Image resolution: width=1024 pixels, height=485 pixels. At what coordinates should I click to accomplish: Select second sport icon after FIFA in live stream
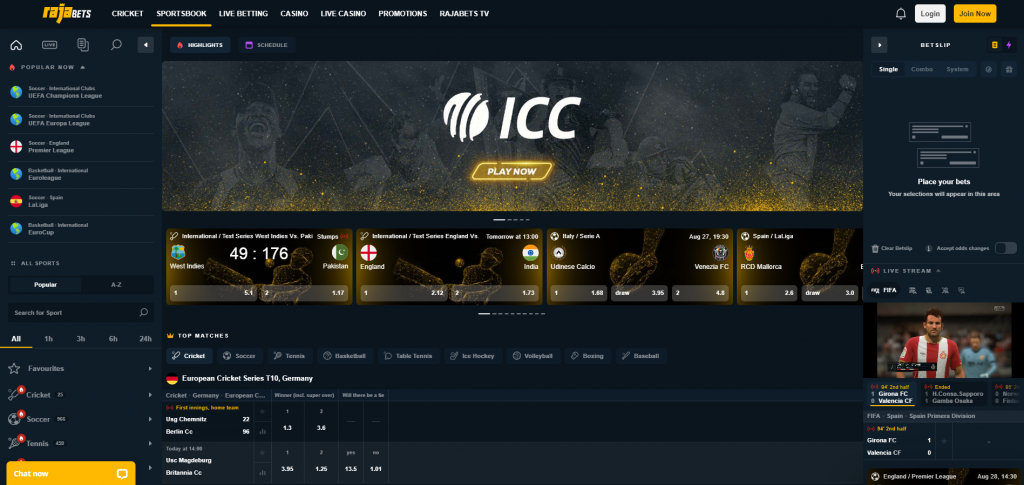click(x=929, y=290)
